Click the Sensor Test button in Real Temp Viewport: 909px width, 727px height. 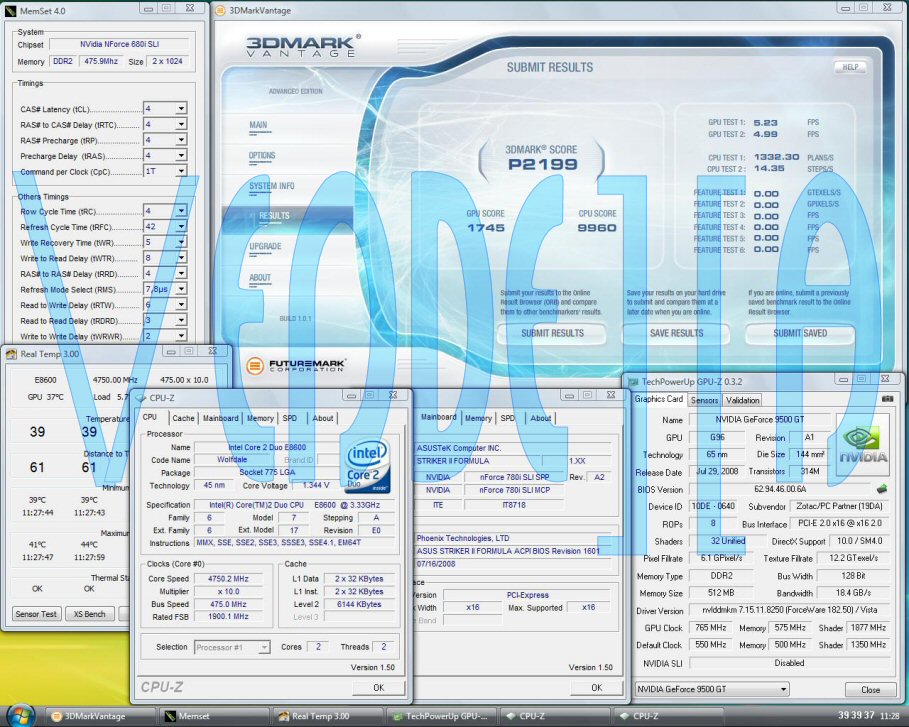[x=36, y=614]
